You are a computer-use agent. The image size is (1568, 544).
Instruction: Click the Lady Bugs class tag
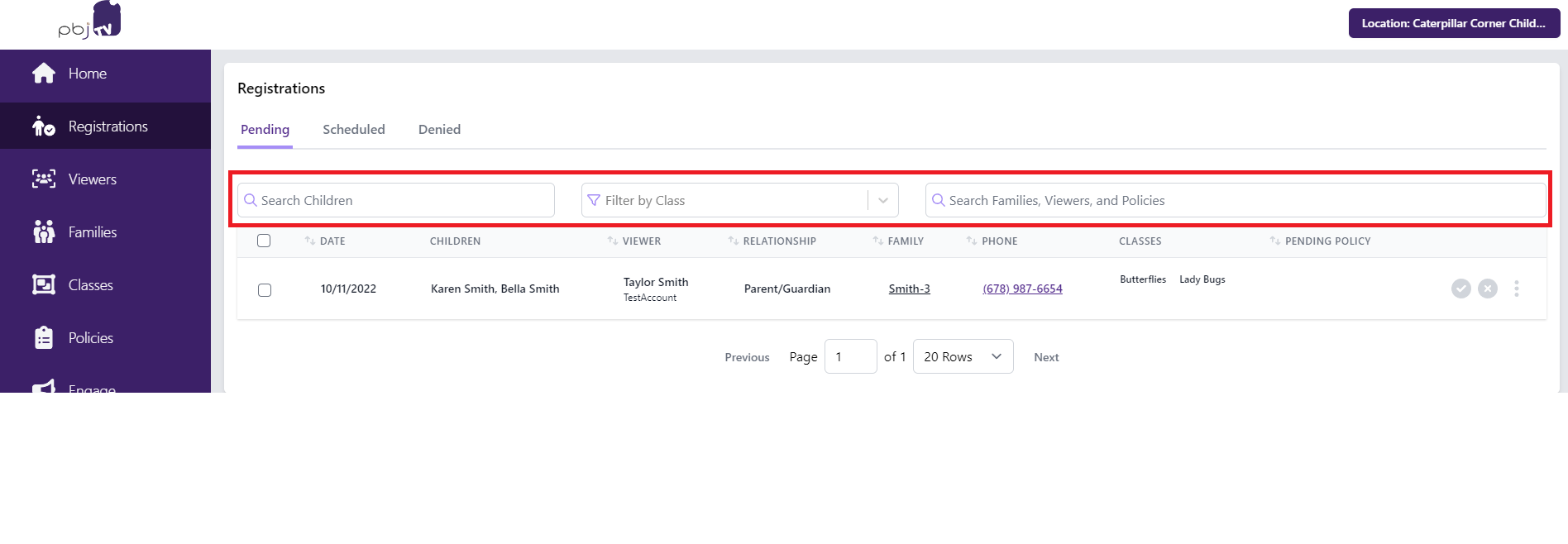(x=1202, y=279)
